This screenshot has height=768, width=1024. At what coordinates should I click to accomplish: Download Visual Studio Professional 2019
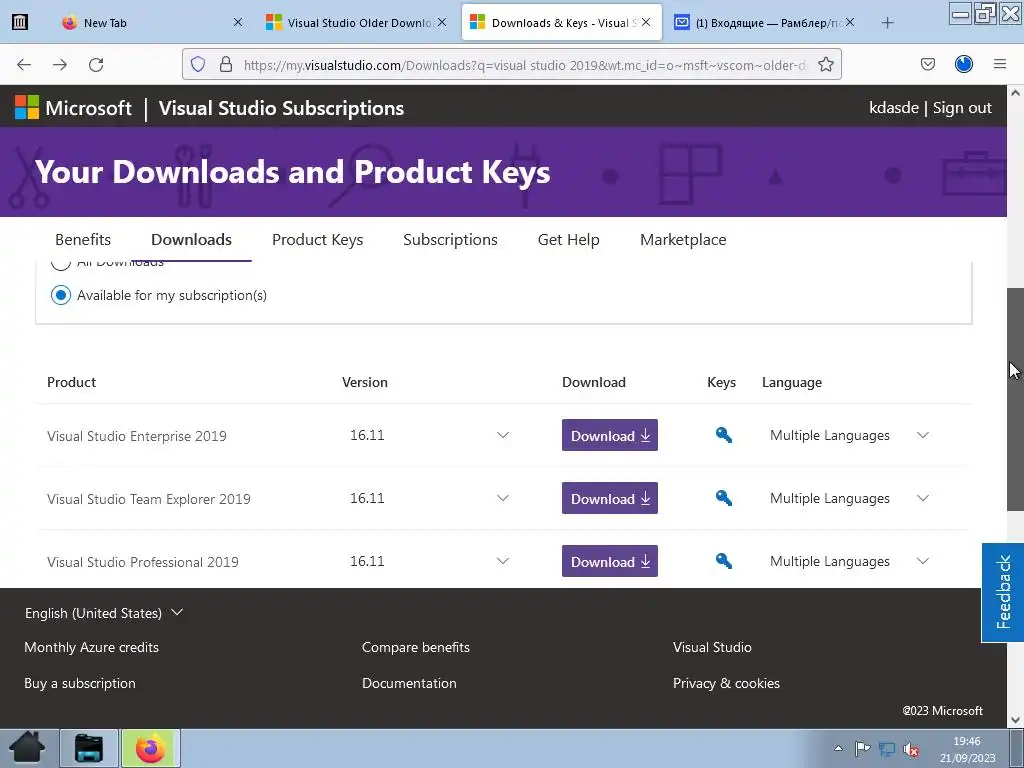(x=610, y=561)
